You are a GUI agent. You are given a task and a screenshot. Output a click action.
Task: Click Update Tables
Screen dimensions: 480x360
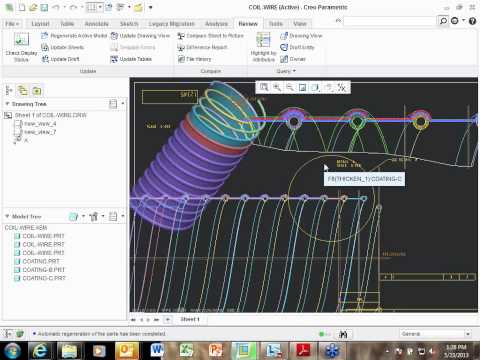click(x=131, y=59)
